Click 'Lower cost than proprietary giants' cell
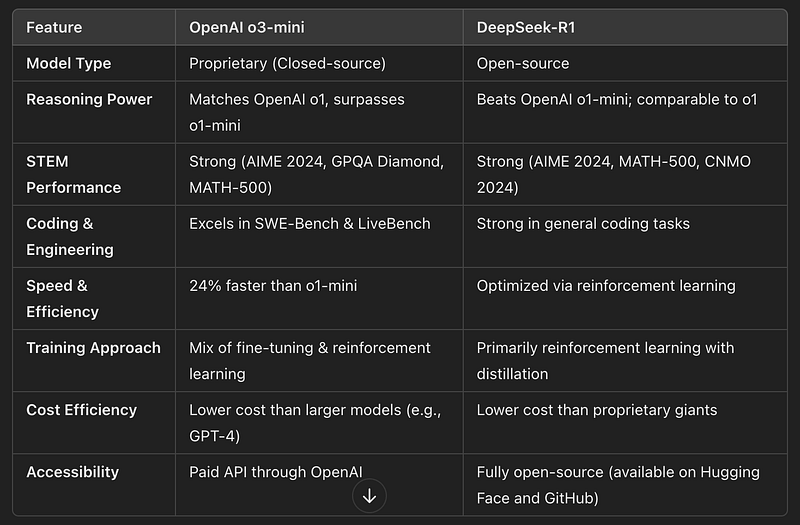 (596, 410)
